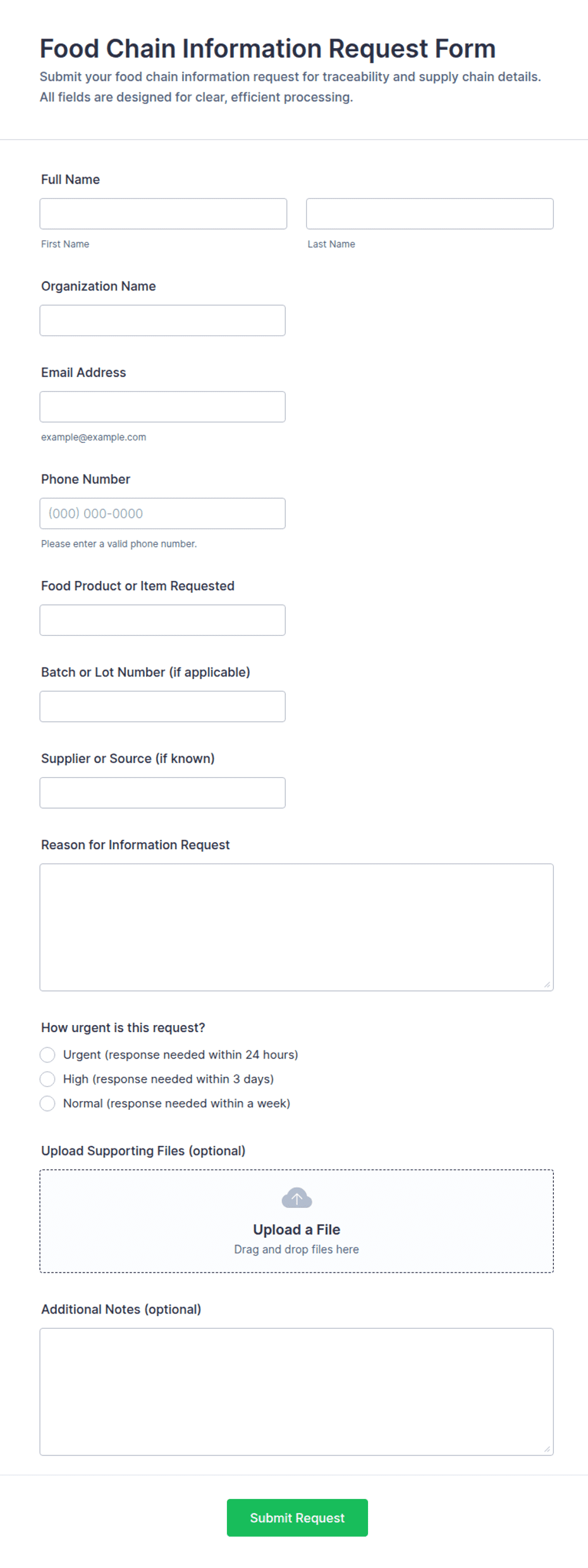Click the Supplier or Source input
588x1568 pixels.
pyautogui.click(x=162, y=793)
